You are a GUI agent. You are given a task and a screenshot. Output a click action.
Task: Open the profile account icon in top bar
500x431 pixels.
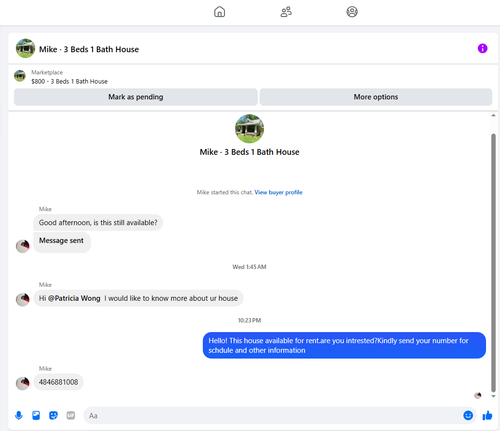click(352, 12)
